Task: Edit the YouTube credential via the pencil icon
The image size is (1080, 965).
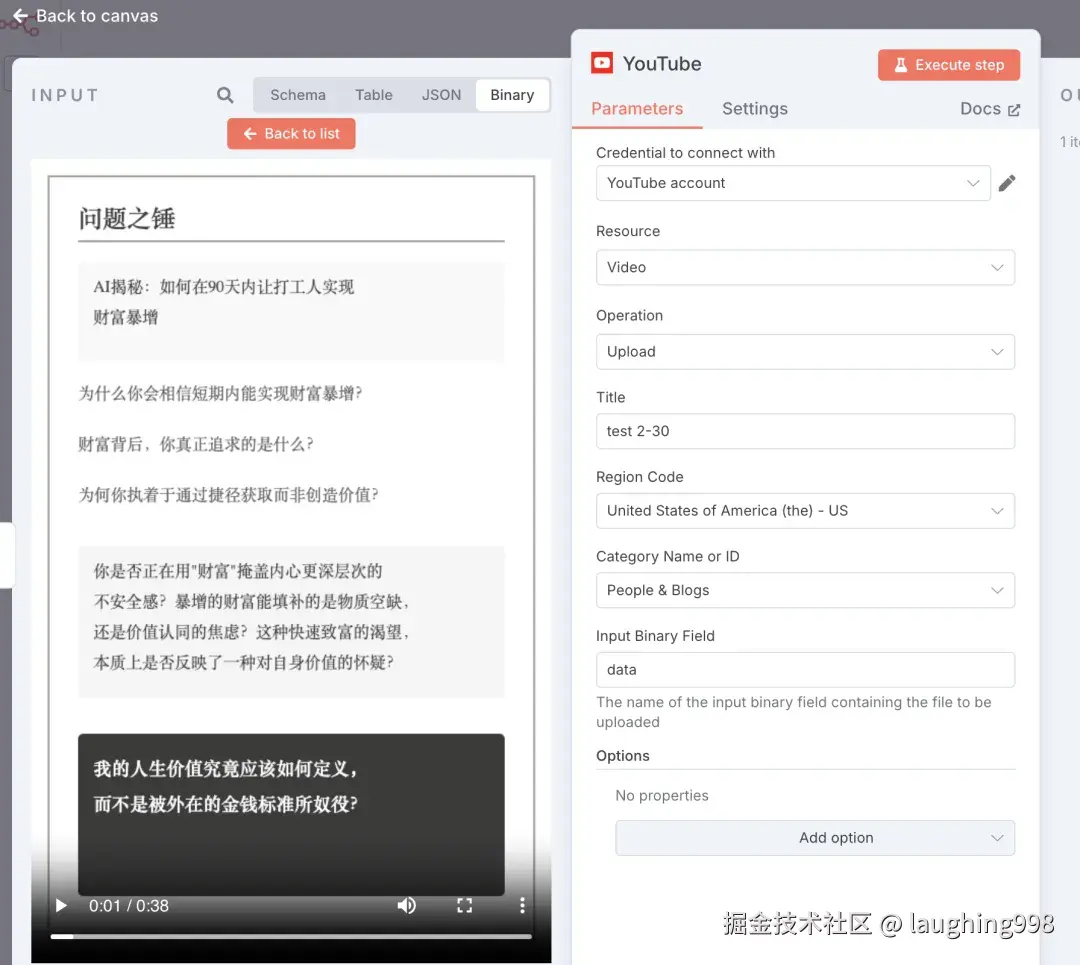Action: click(x=1007, y=183)
